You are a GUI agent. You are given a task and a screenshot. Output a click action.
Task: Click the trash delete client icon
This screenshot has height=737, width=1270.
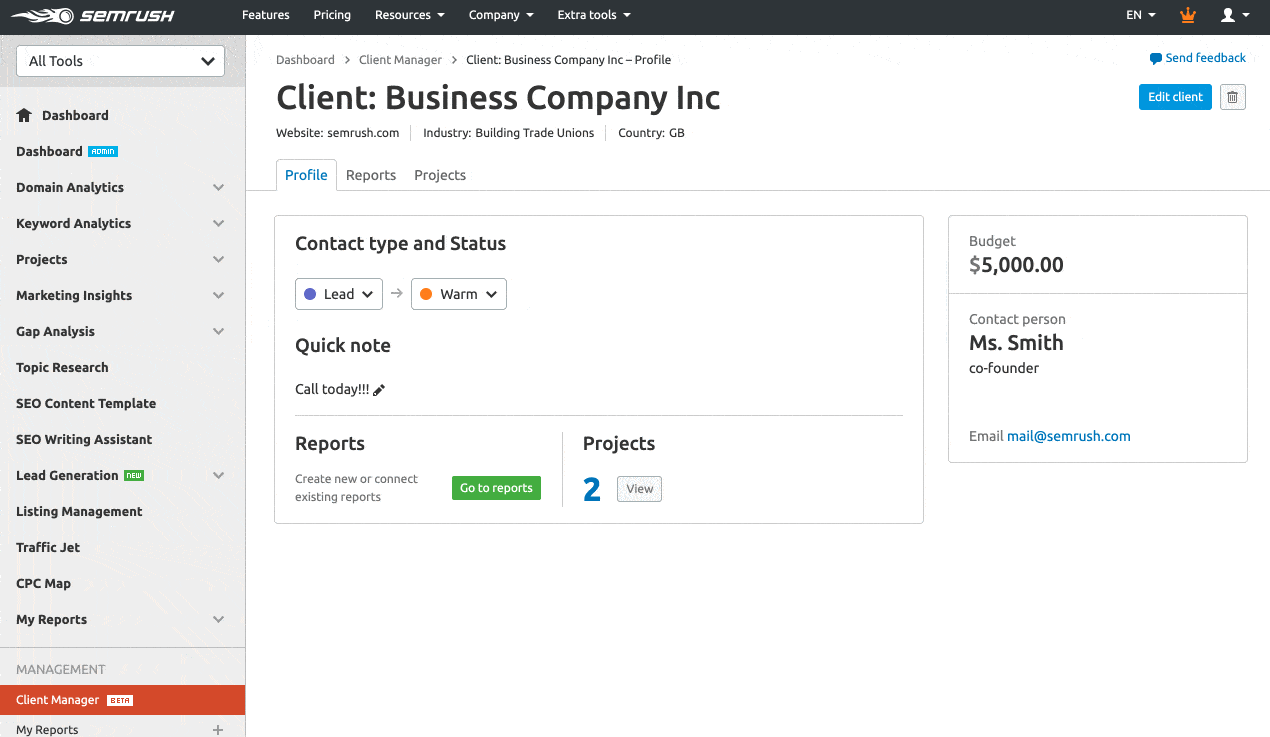pyautogui.click(x=1232, y=97)
